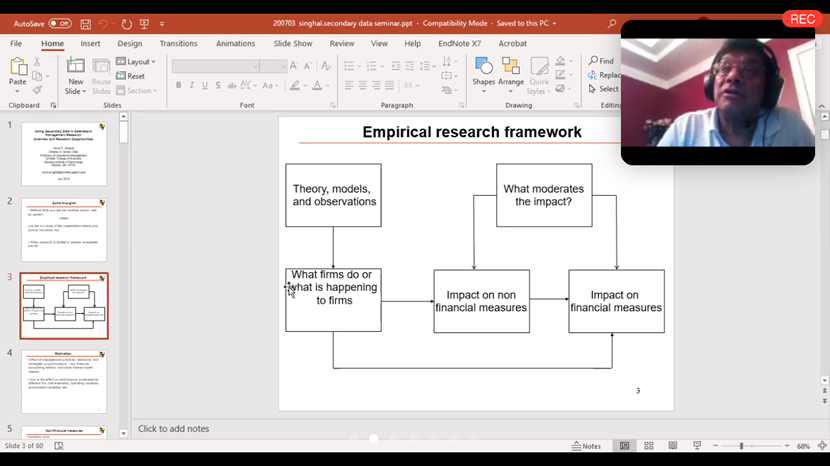Adjust the zoom slider
This screenshot has width=830, height=466.
tap(741, 446)
